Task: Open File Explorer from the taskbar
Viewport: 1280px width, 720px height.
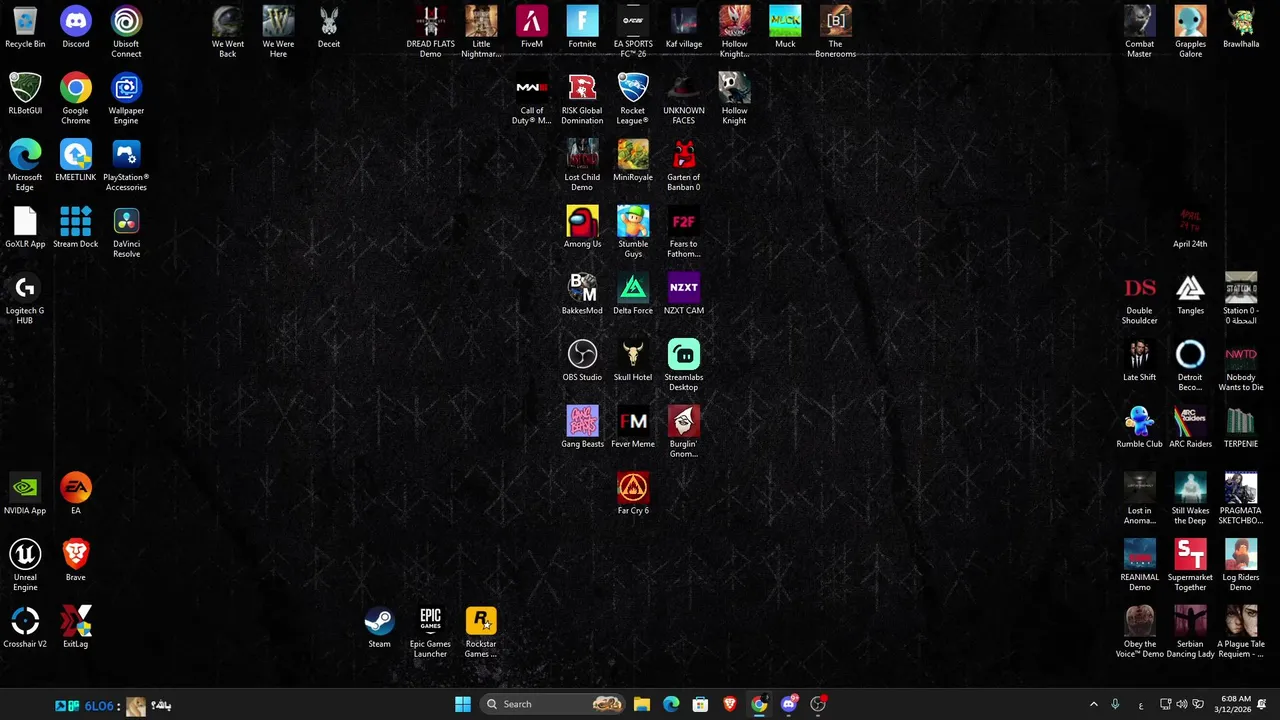Action: (x=642, y=704)
